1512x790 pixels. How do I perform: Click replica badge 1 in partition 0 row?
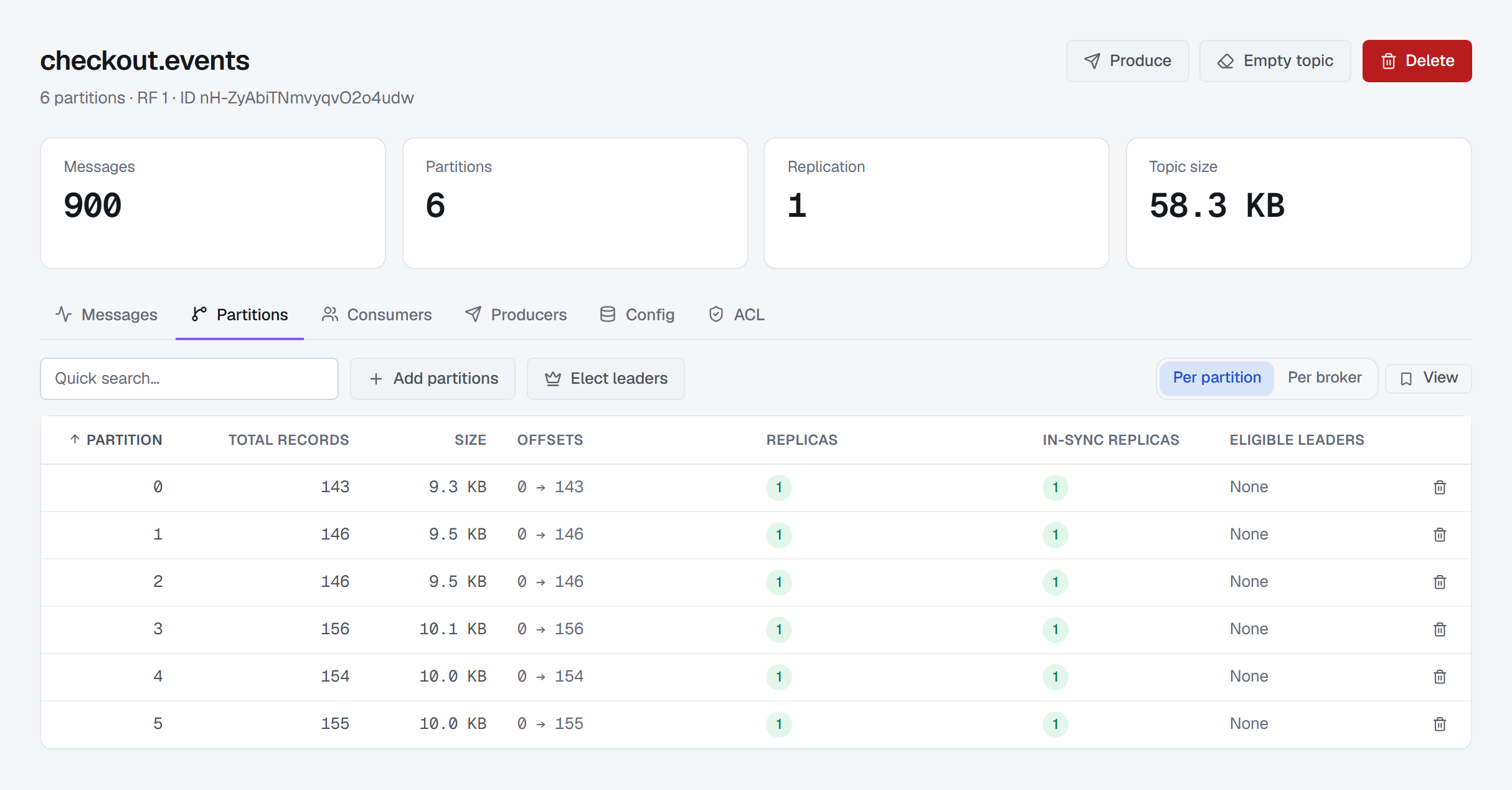pos(779,487)
